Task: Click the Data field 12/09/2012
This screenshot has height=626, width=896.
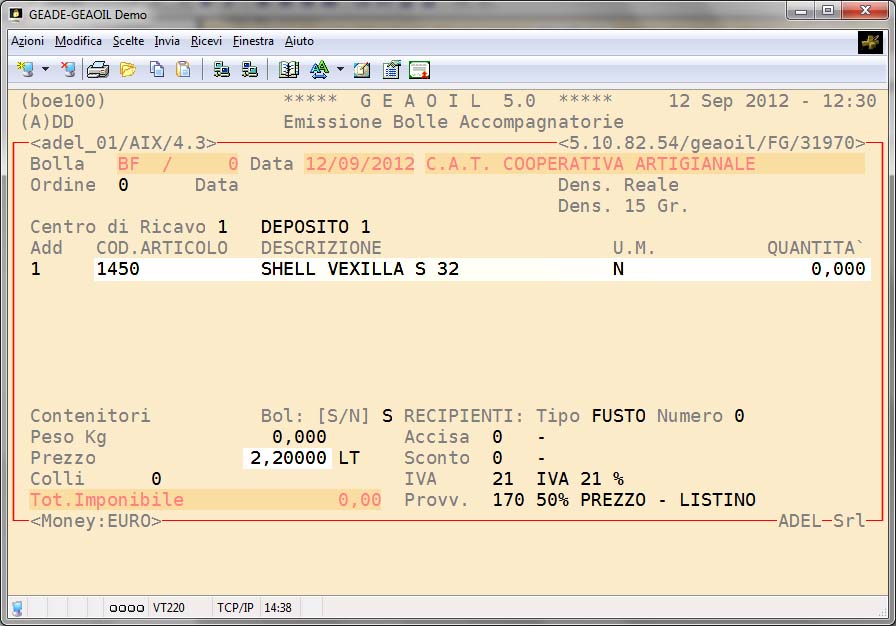Action: pos(360,164)
